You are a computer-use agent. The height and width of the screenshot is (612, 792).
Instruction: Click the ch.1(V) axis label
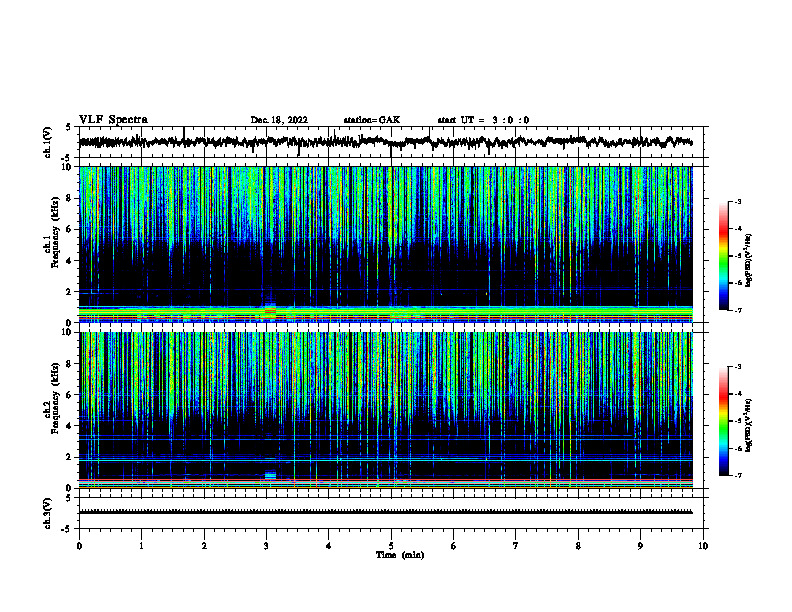[x=47, y=142]
